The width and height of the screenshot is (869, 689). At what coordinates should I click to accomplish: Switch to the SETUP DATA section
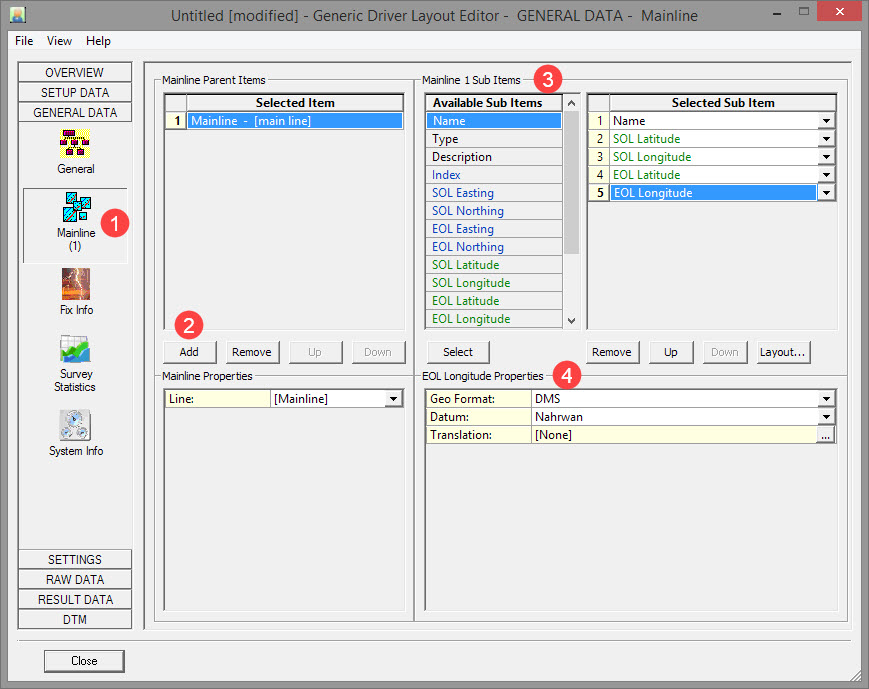point(75,92)
